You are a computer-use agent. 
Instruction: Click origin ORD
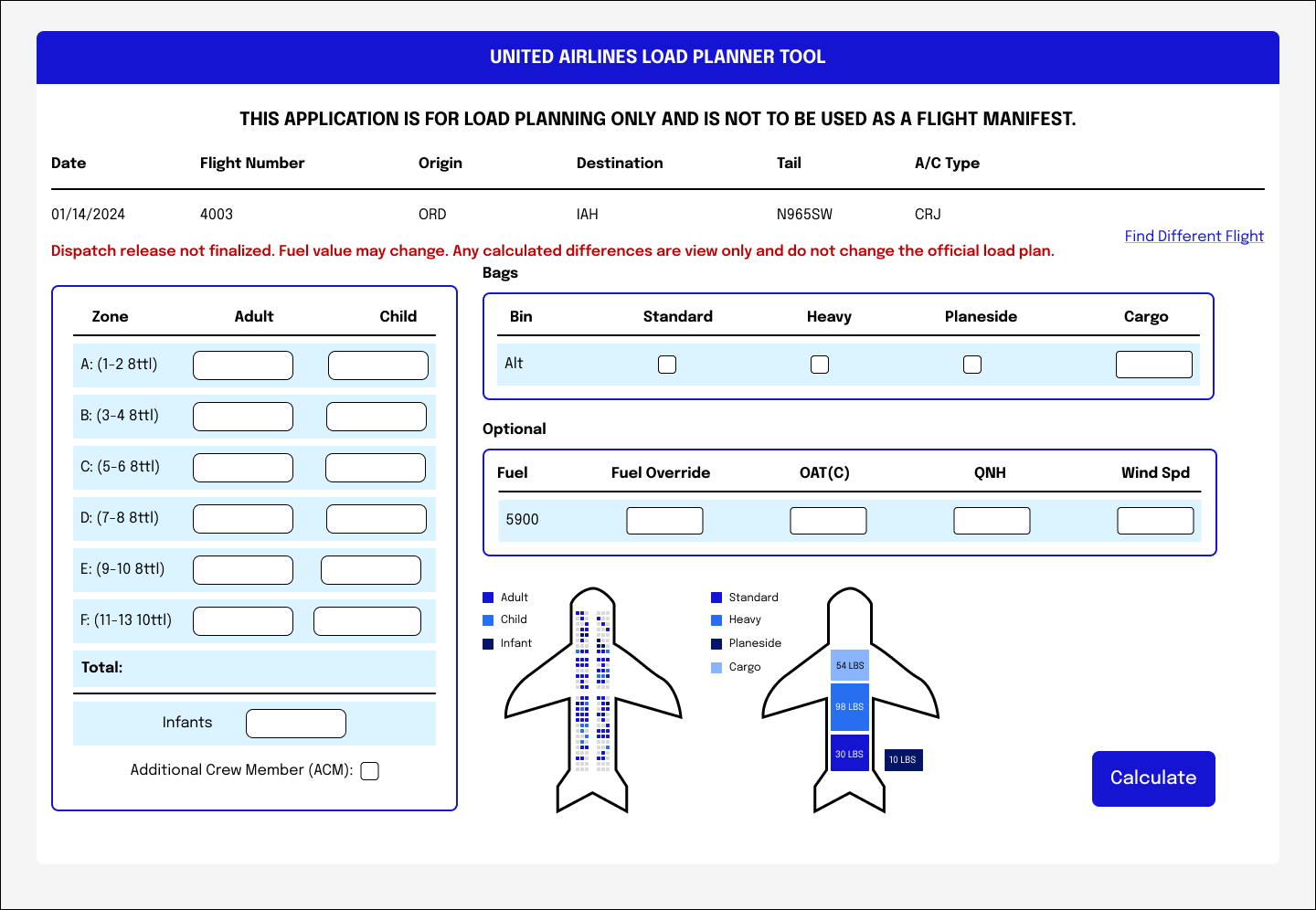pos(432,215)
